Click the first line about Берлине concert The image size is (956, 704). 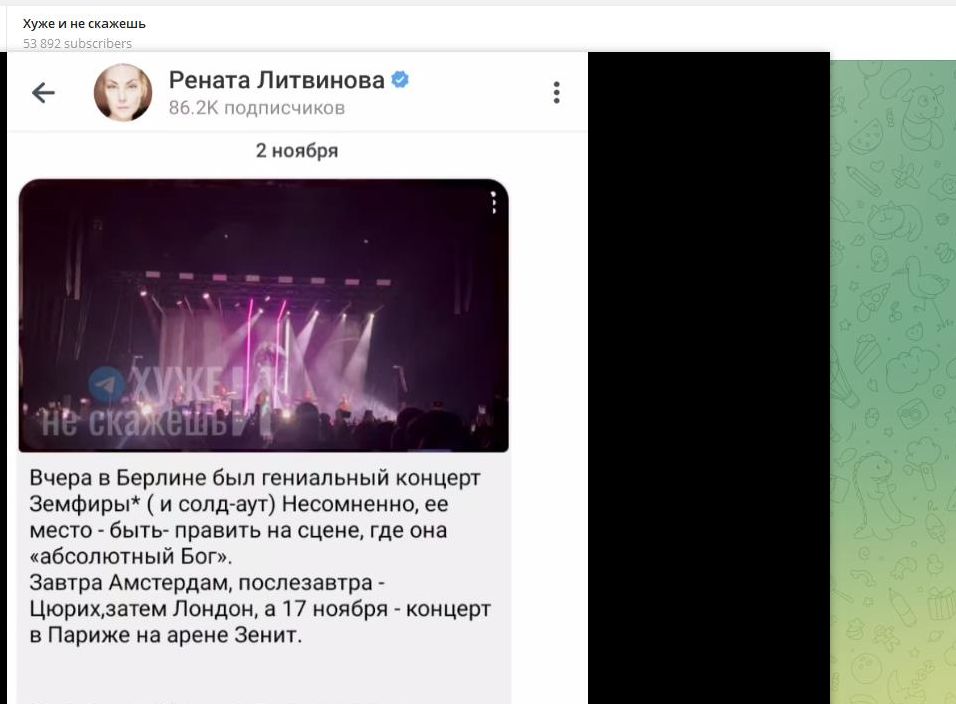255,478
